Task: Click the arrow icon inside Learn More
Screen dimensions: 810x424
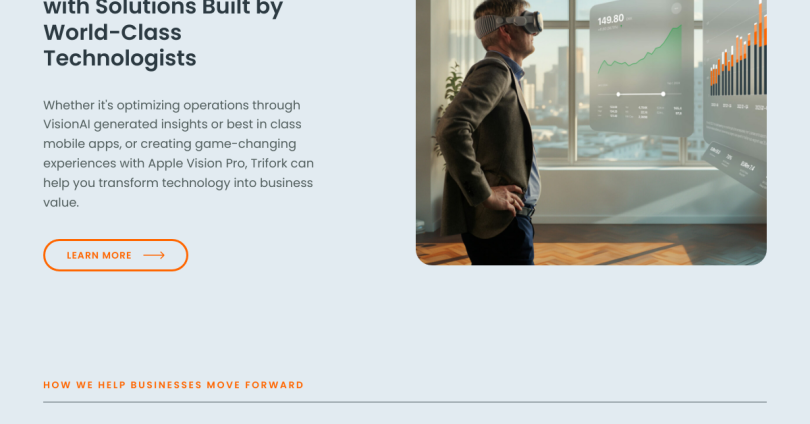Action: click(x=154, y=255)
